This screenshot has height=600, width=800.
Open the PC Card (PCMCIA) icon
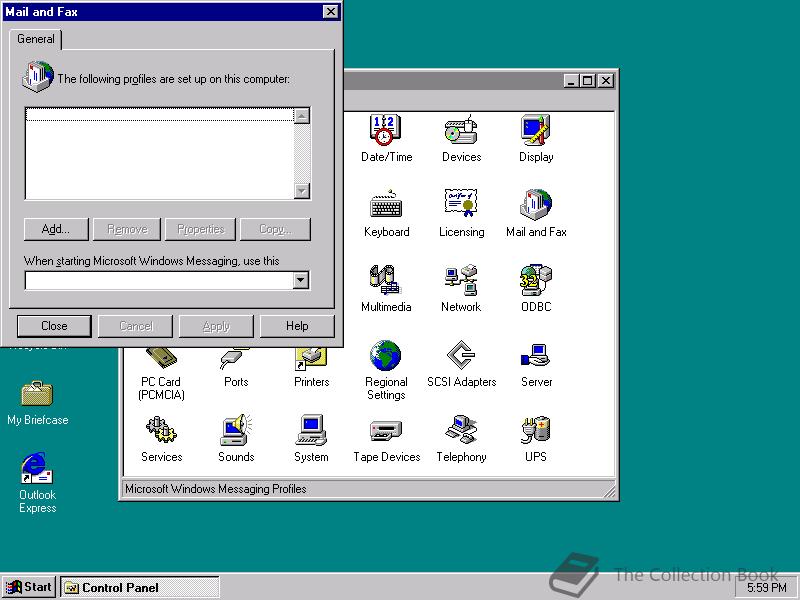(x=161, y=374)
